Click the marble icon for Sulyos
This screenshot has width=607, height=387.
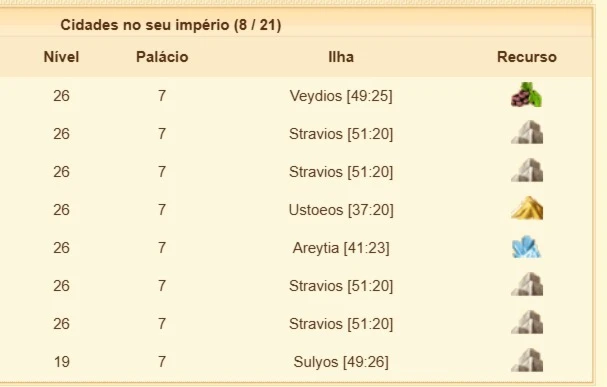(527, 360)
